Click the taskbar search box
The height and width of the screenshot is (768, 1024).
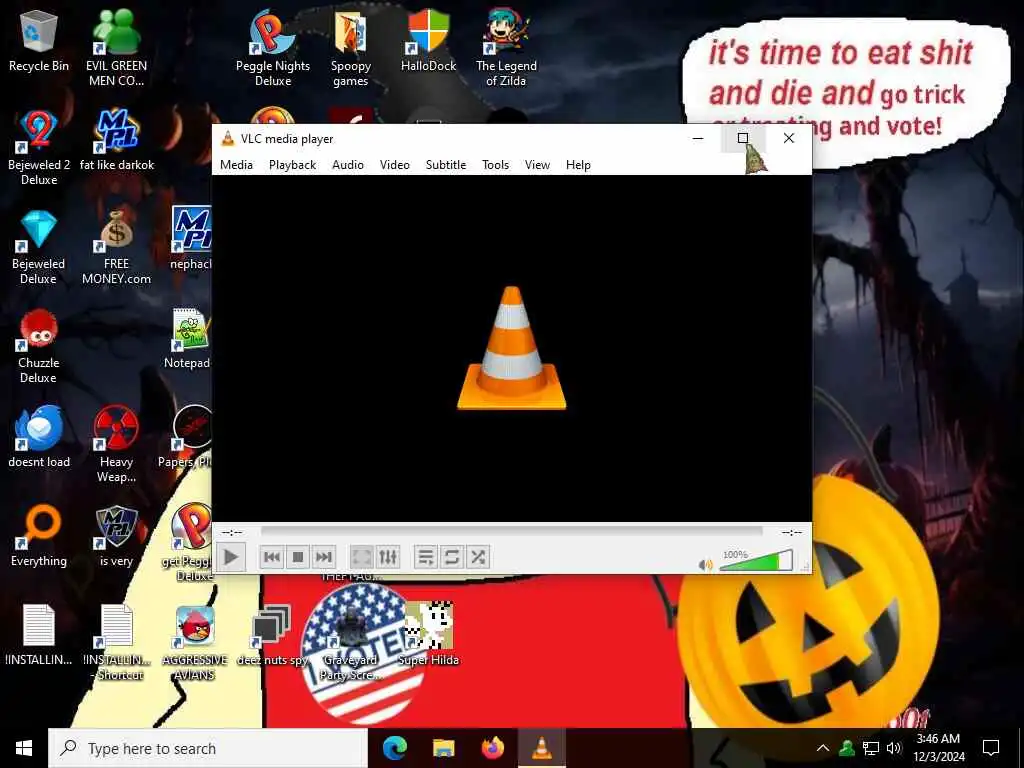click(x=208, y=748)
